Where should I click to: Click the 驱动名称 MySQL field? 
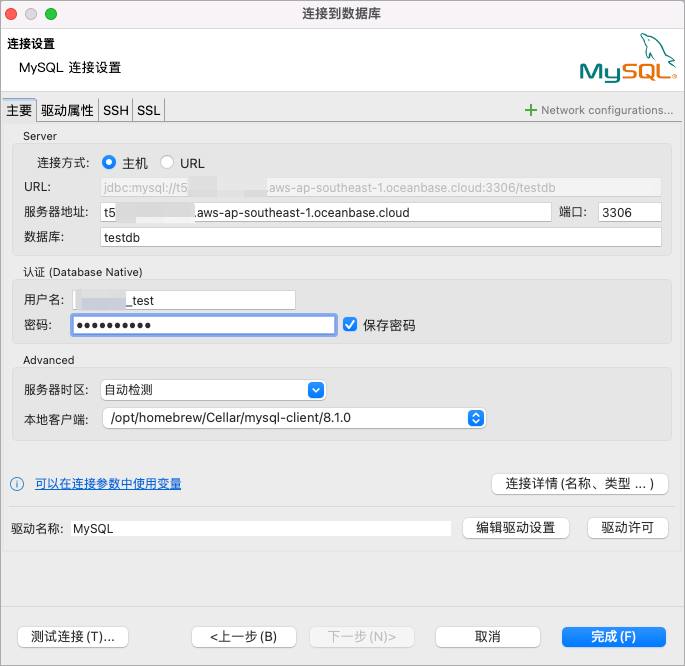coord(261,528)
